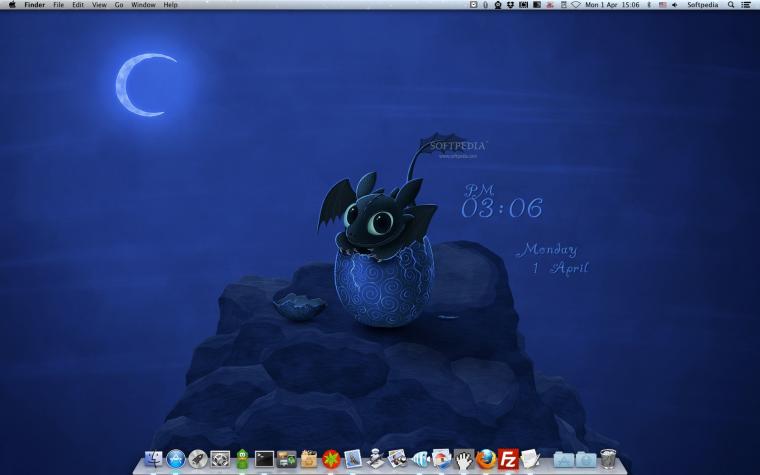Click the volume speaker icon in menu bar
This screenshot has width=760, height=475.
(x=674, y=5)
